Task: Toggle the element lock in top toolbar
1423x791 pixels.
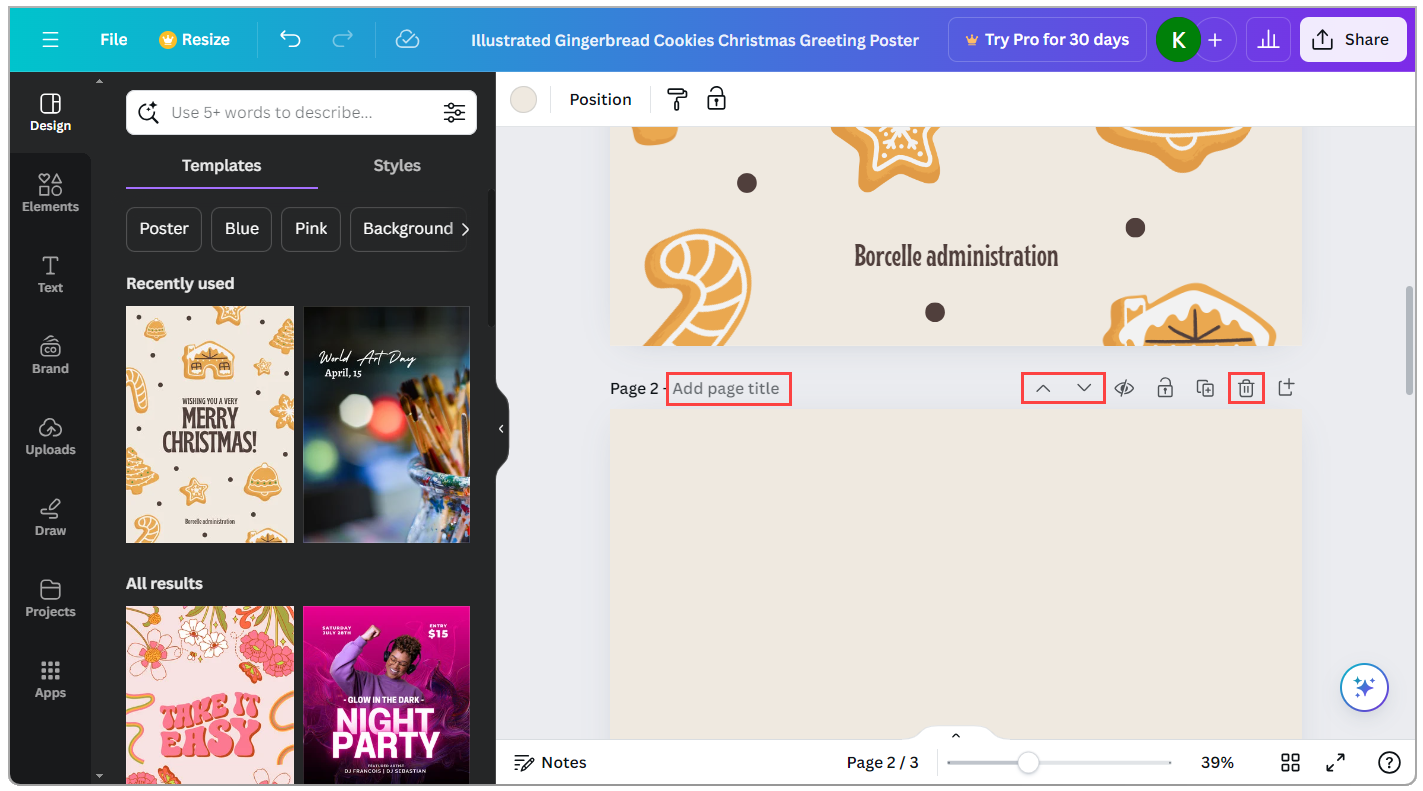Action: coord(716,98)
